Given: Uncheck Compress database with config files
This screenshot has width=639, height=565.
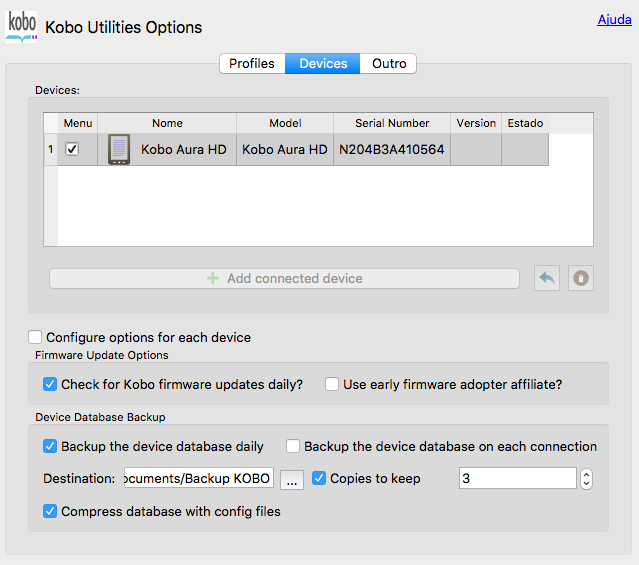Looking at the screenshot, I should [50, 511].
